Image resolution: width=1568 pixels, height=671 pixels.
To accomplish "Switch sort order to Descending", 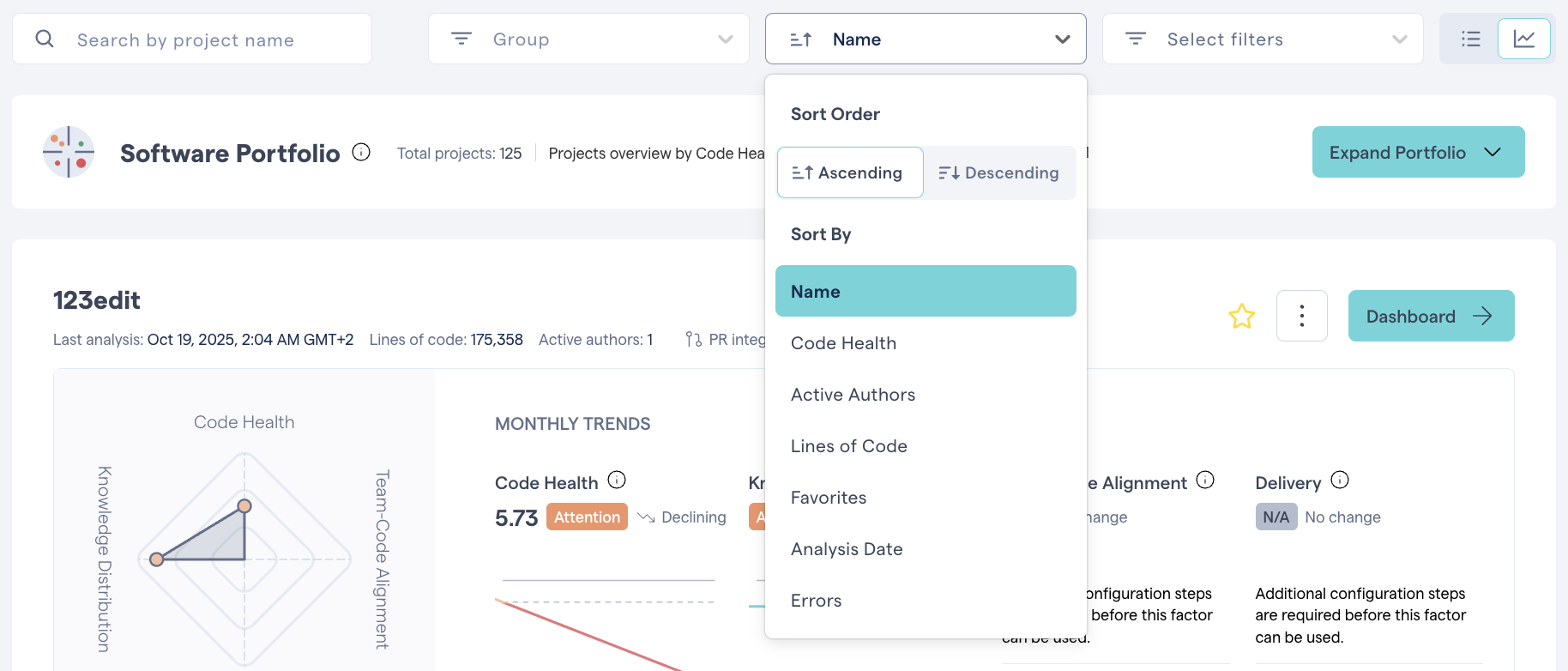I will point(999,172).
